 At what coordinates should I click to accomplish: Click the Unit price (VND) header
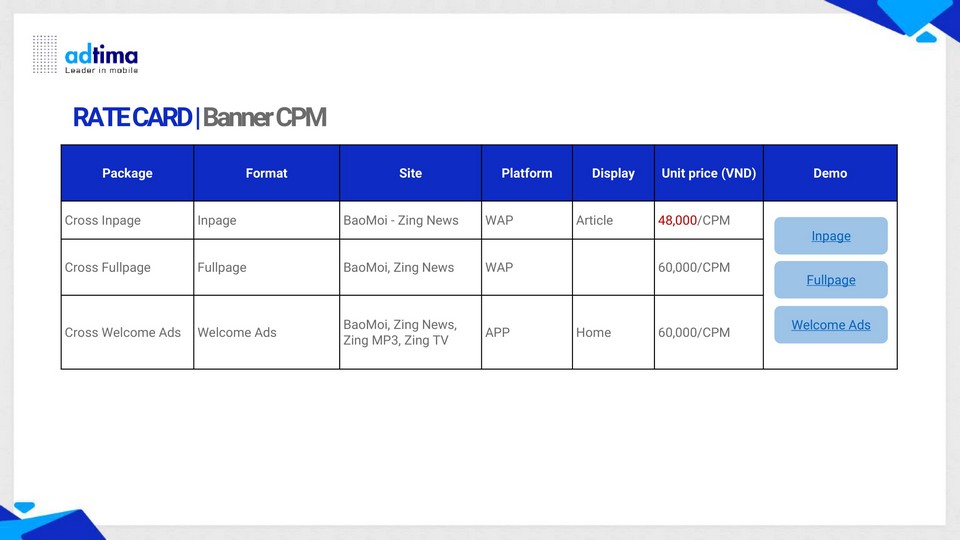pos(708,173)
